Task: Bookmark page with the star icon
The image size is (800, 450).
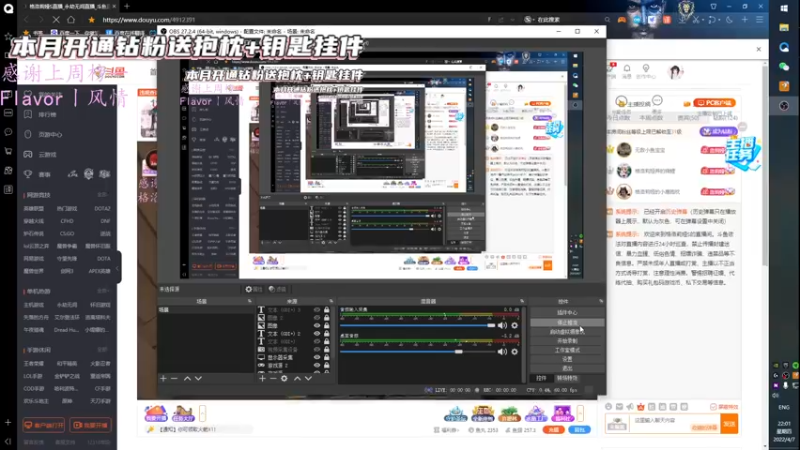Action: click(91, 20)
